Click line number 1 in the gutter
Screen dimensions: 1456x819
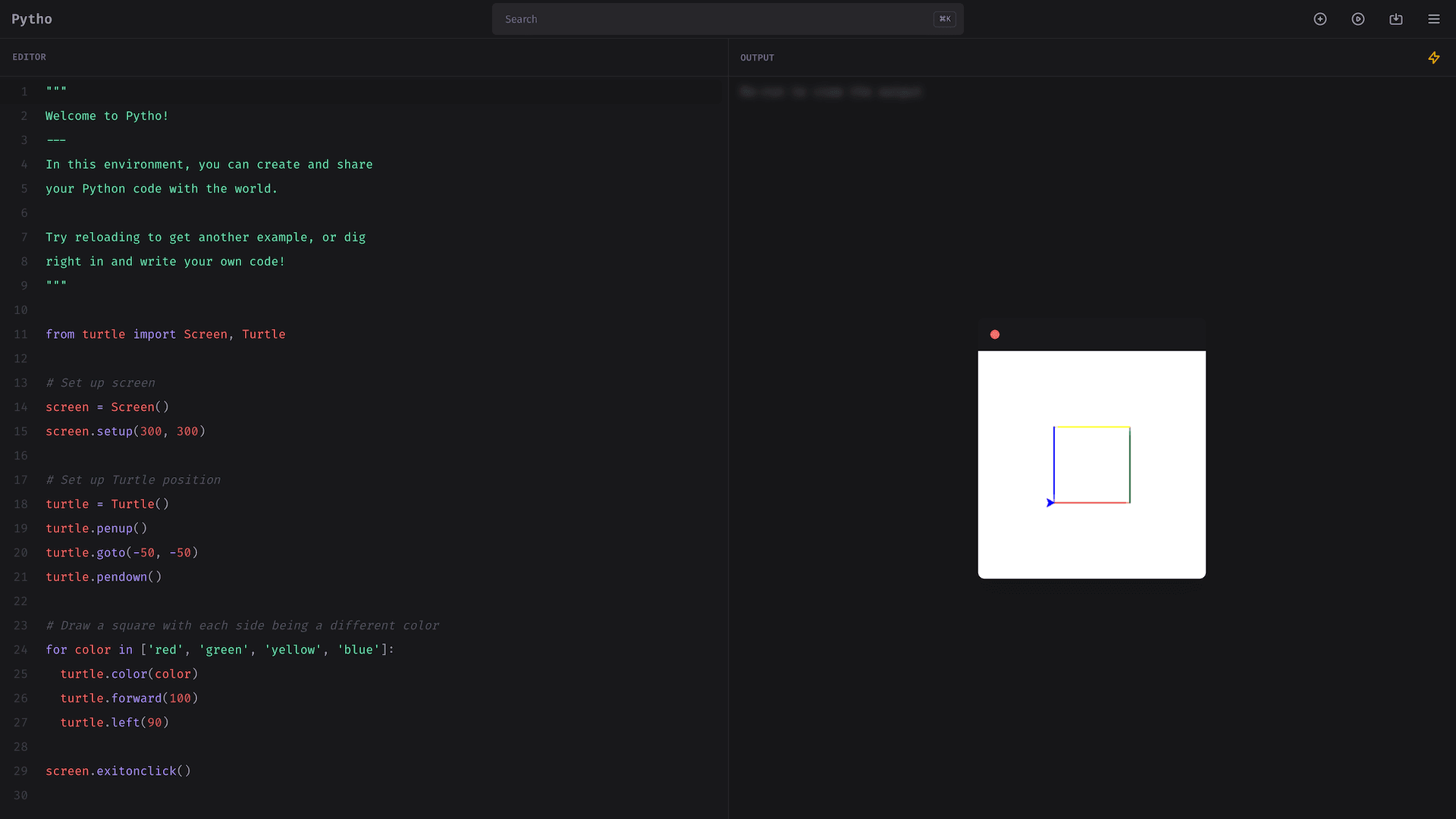(24, 92)
